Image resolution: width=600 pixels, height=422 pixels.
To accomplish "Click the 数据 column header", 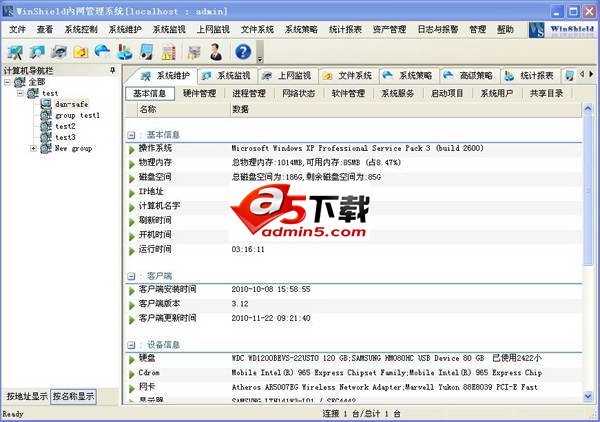I will click(406, 109).
